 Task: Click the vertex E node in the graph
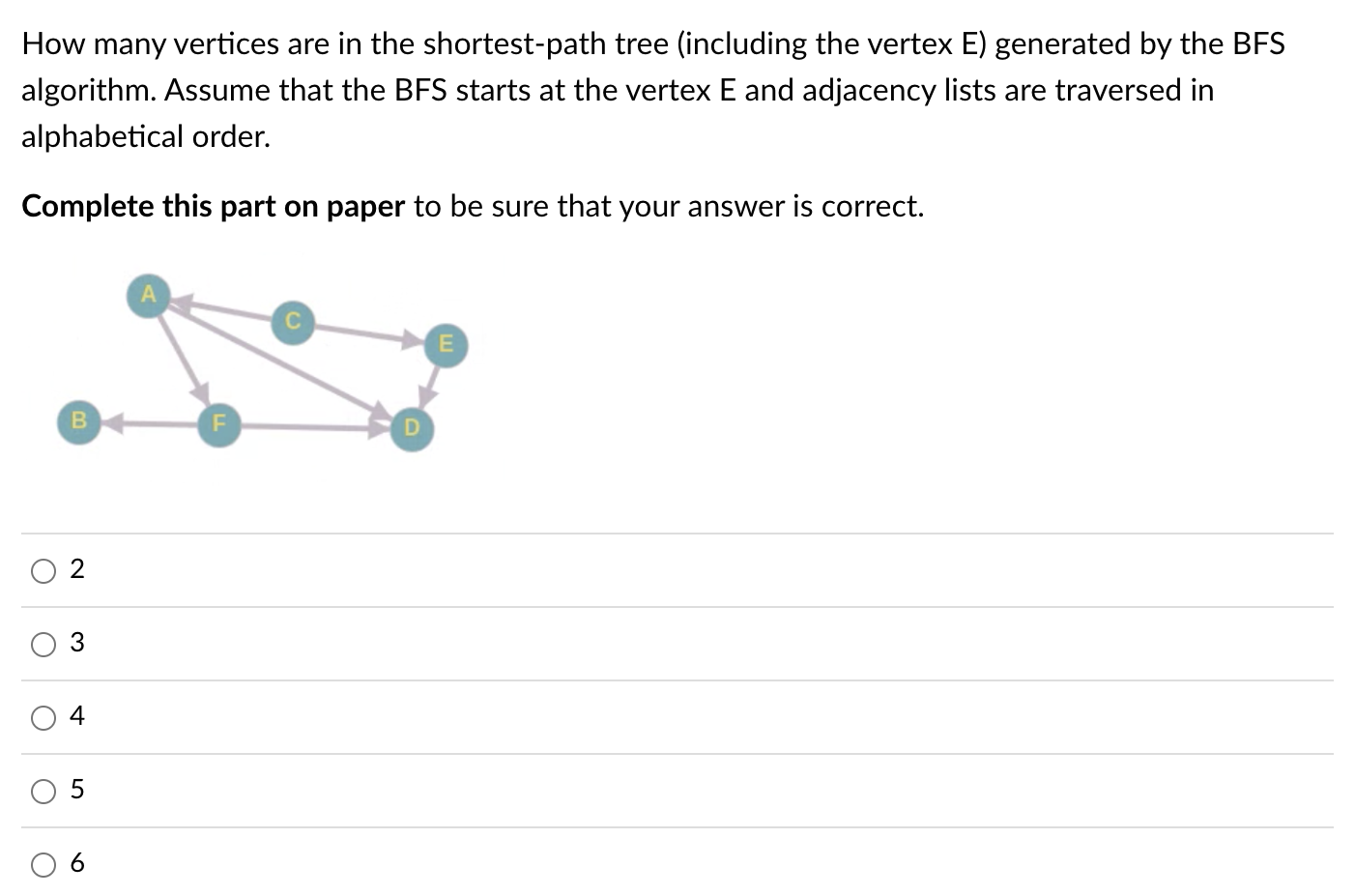[x=446, y=345]
